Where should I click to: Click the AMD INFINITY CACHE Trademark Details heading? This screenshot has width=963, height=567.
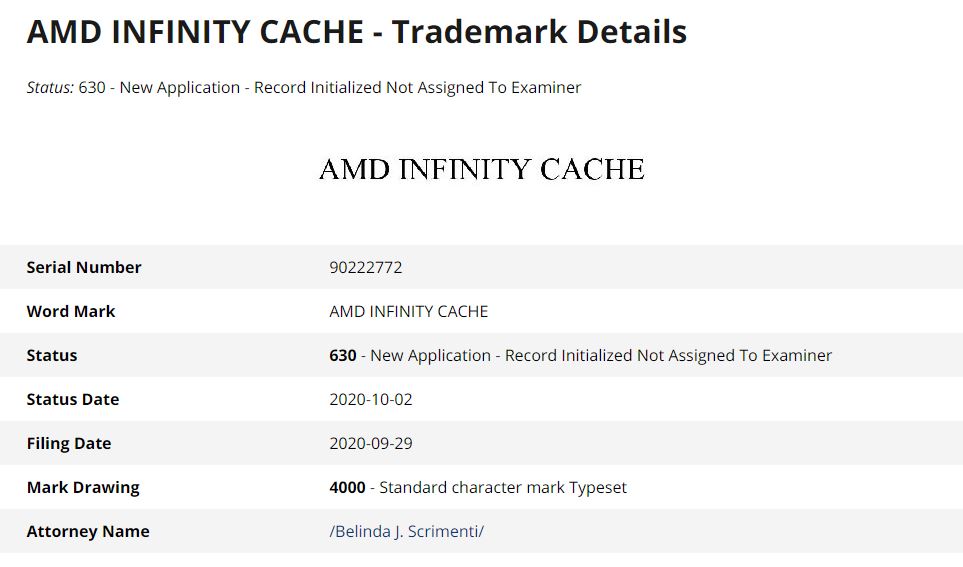[356, 32]
